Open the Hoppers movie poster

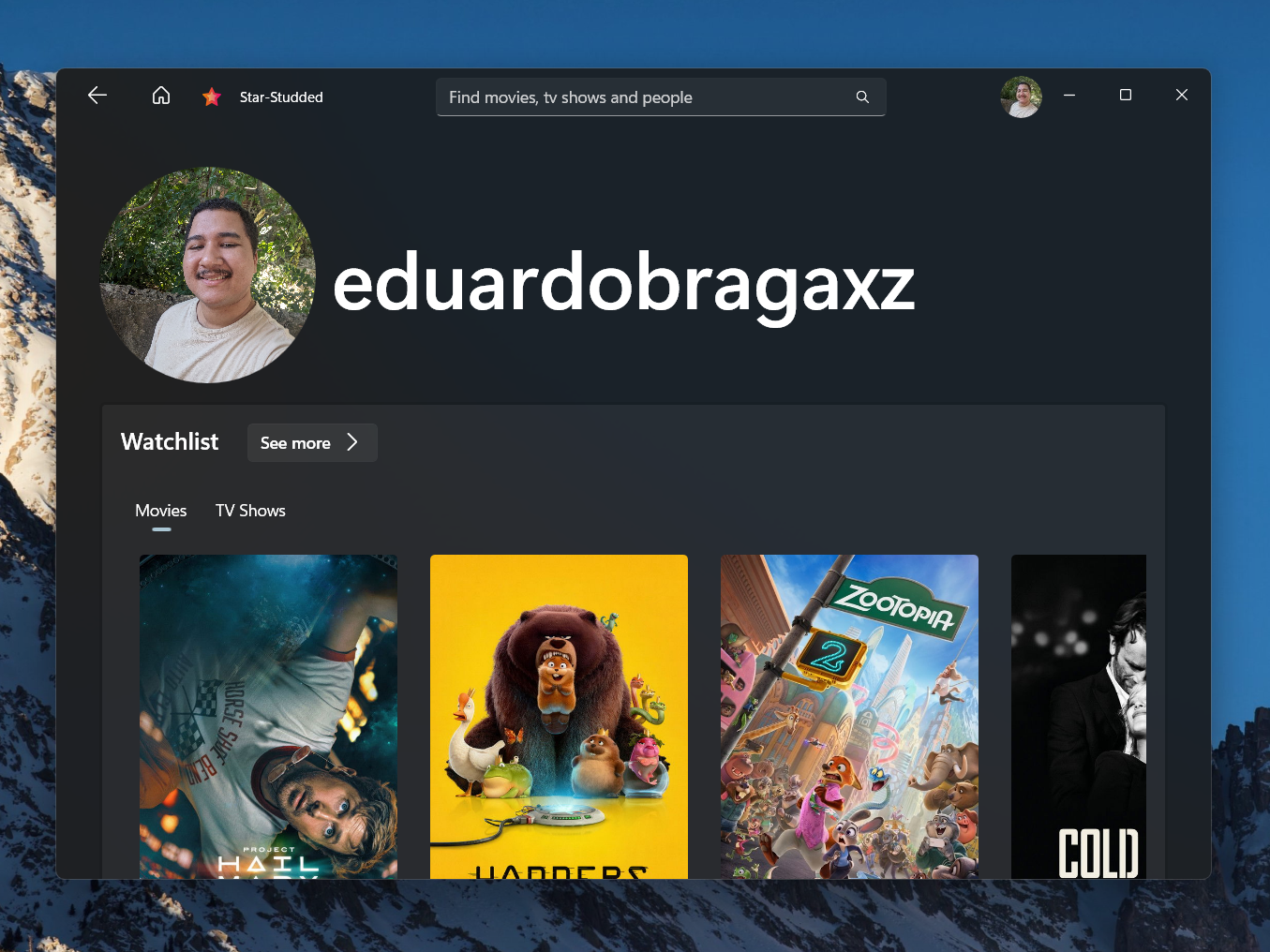[559, 717]
